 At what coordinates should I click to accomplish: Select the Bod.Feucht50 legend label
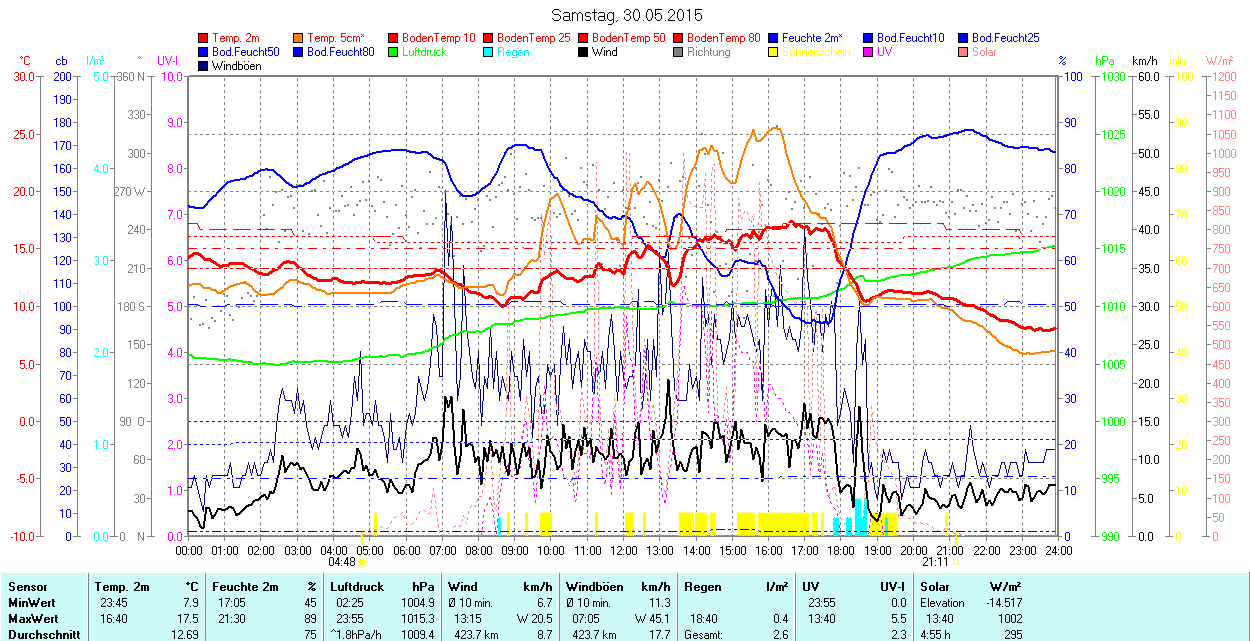tap(246, 52)
